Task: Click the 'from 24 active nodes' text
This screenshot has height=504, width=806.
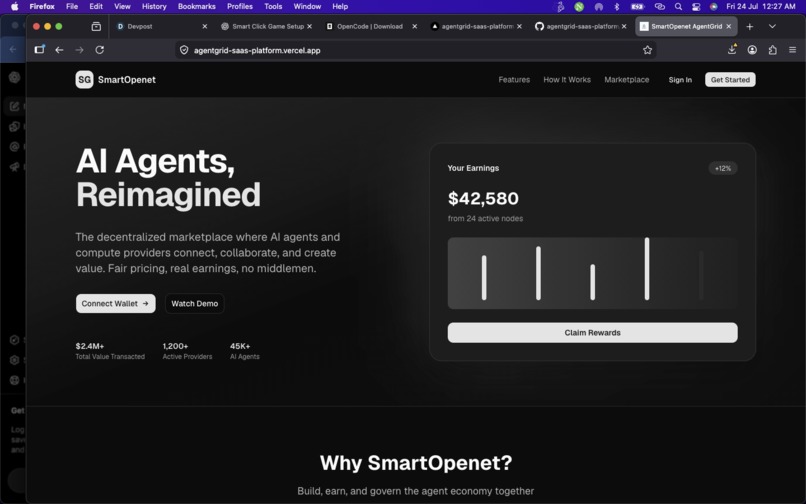Action: pyautogui.click(x=485, y=219)
